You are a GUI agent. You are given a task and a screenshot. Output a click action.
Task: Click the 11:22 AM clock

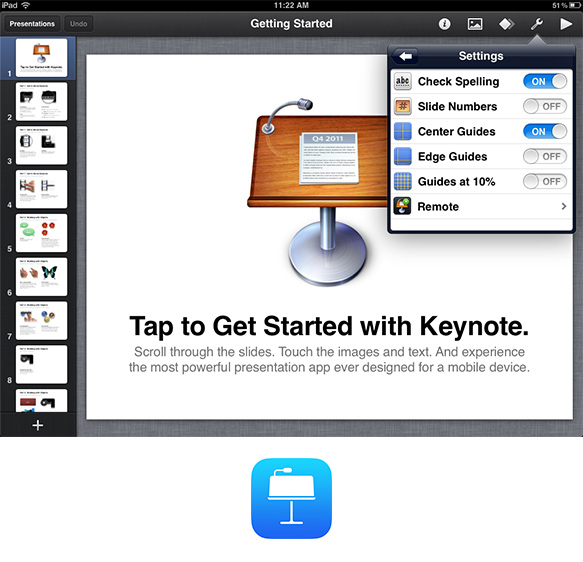[x=291, y=5]
